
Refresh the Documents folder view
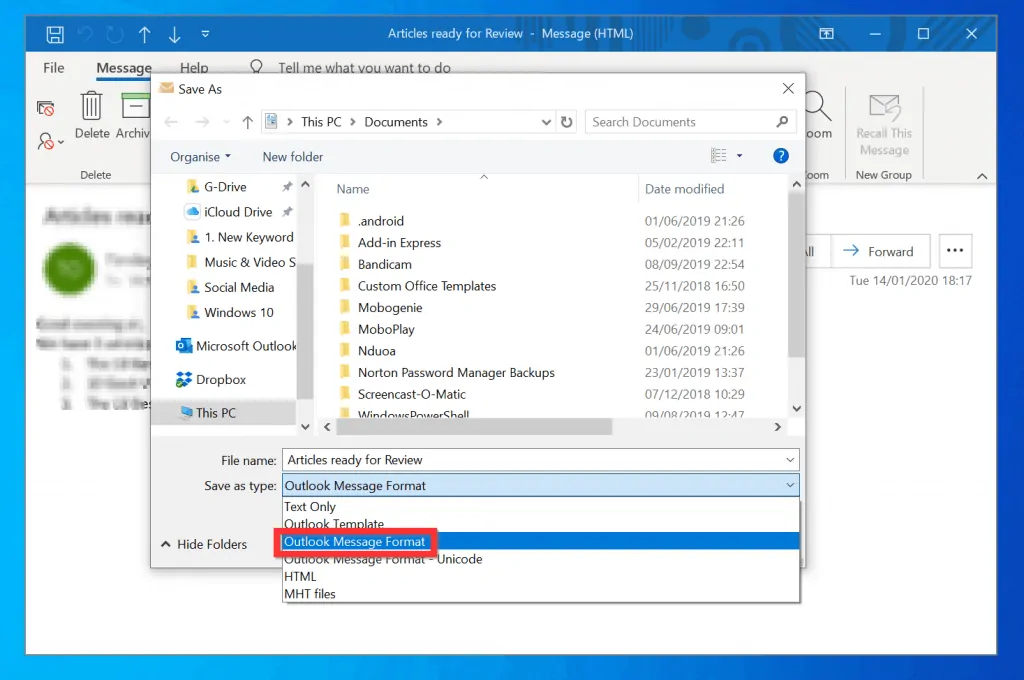pyautogui.click(x=567, y=121)
